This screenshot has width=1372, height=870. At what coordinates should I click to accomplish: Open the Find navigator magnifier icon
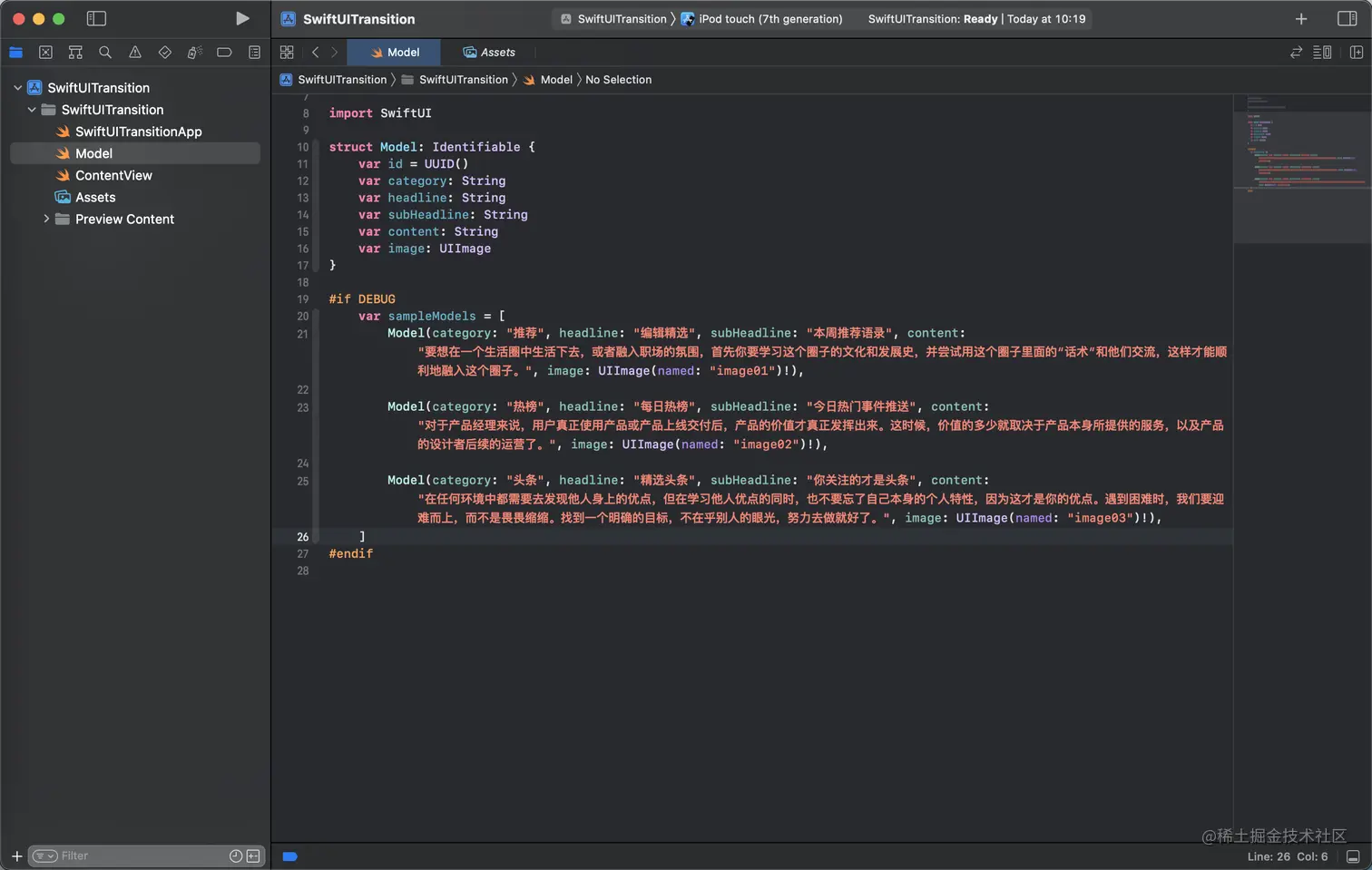[x=105, y=53]
